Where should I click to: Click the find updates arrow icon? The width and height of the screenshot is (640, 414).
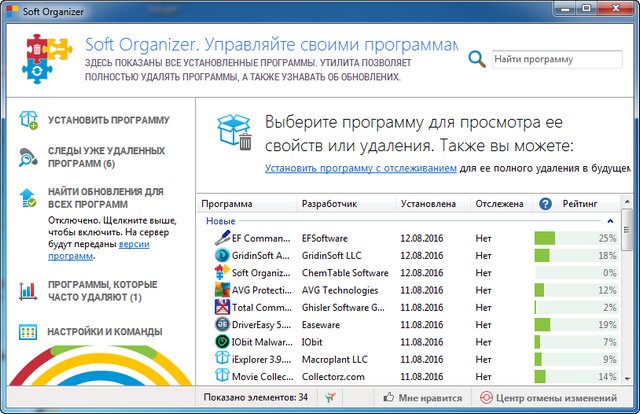pos(28,196)
